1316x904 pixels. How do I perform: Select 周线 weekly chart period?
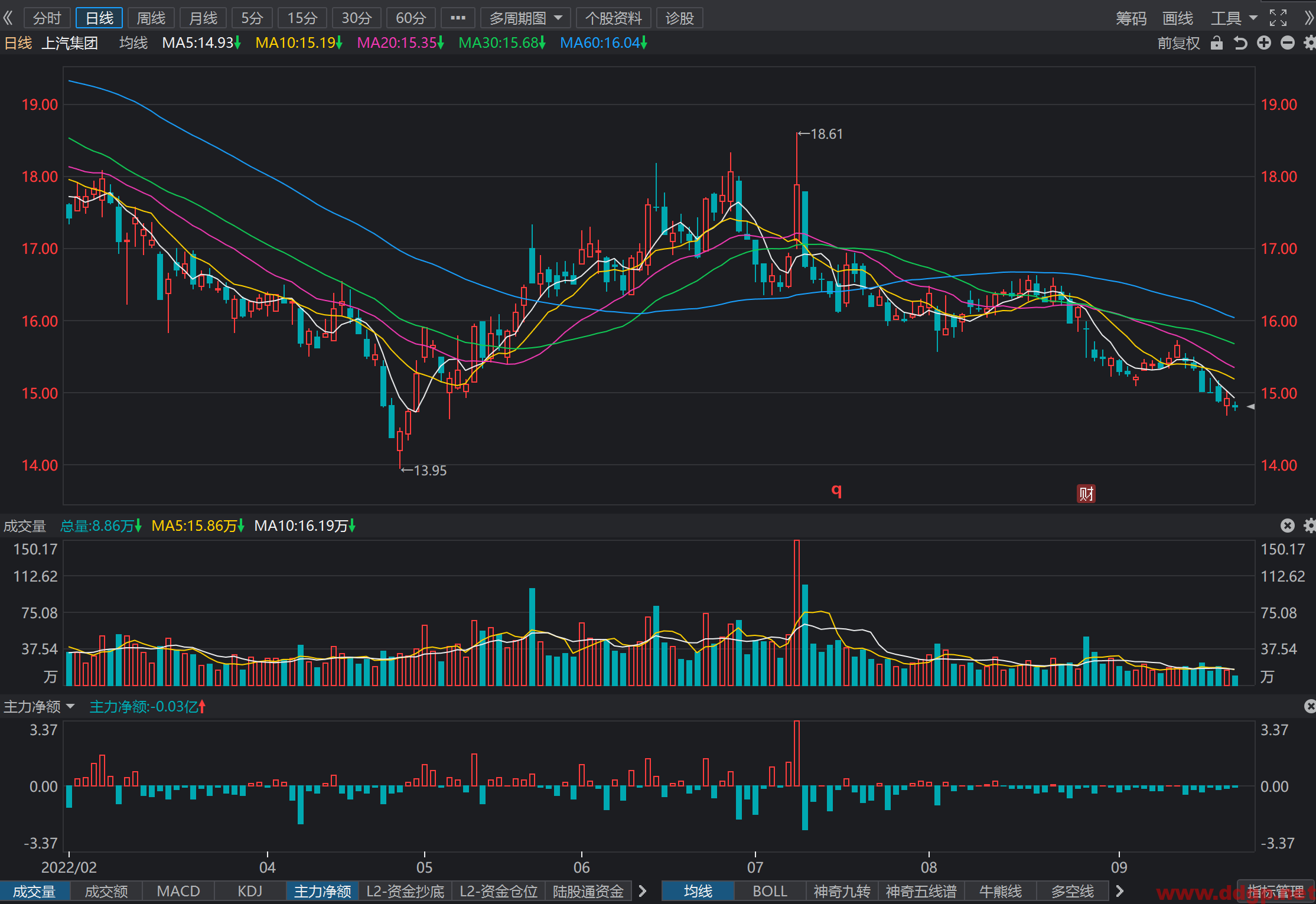click(151, 18)
